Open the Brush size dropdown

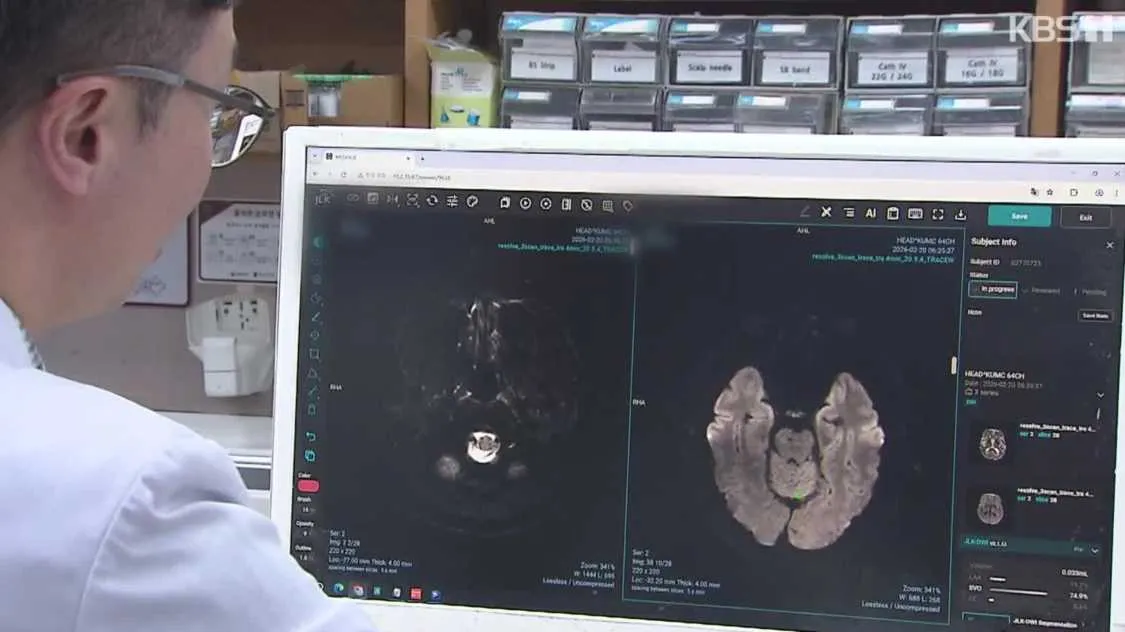pos(306,509)
